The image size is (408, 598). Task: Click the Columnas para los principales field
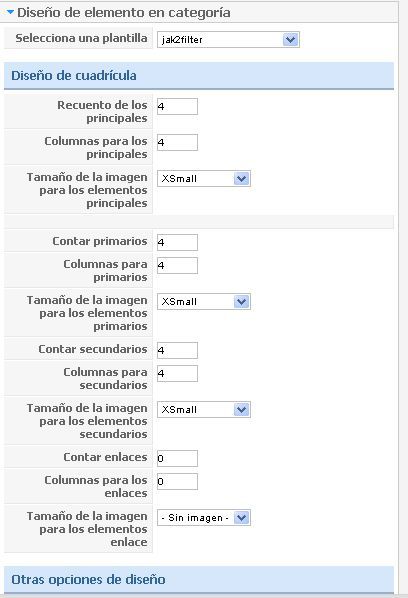click(177, 142)
